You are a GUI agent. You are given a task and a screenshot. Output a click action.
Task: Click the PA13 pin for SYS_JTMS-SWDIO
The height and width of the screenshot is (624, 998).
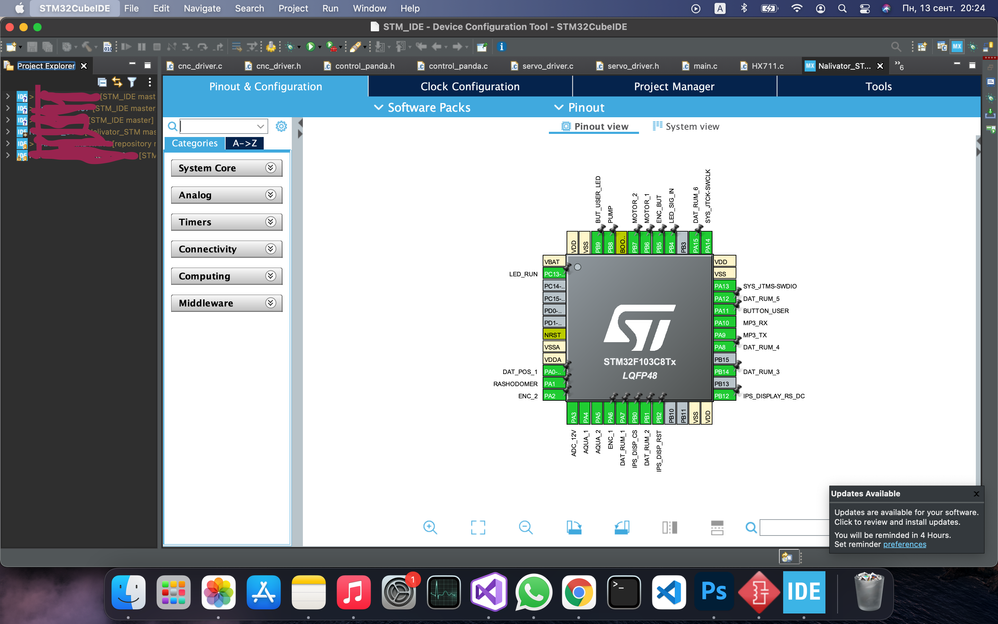click(x=724, y=286)
